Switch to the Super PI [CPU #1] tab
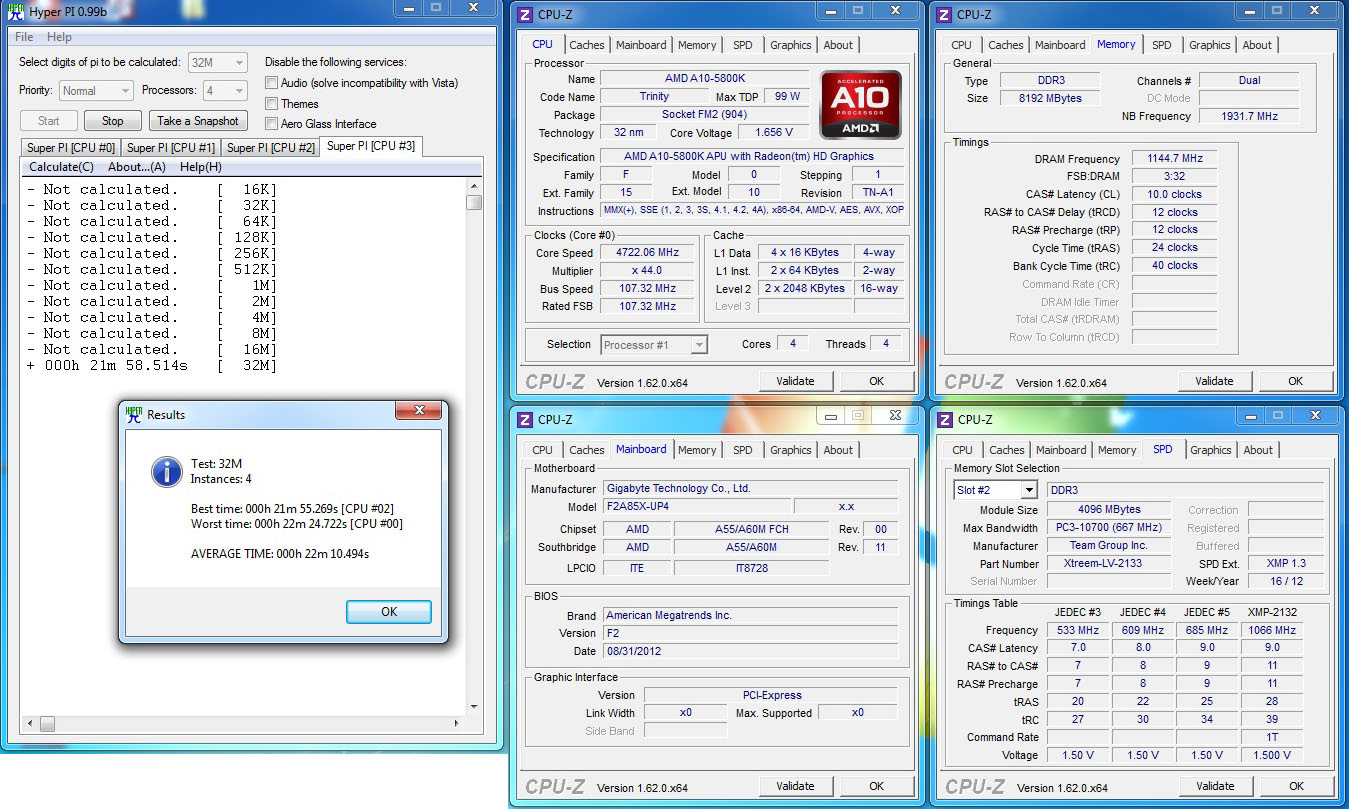1349x809 pixels. pyautogui.click(x=172, y=148)
